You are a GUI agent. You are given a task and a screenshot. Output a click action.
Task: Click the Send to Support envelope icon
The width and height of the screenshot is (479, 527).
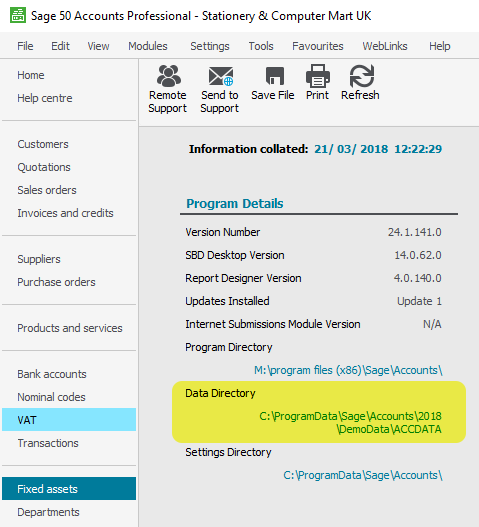[x=221, y=76]
